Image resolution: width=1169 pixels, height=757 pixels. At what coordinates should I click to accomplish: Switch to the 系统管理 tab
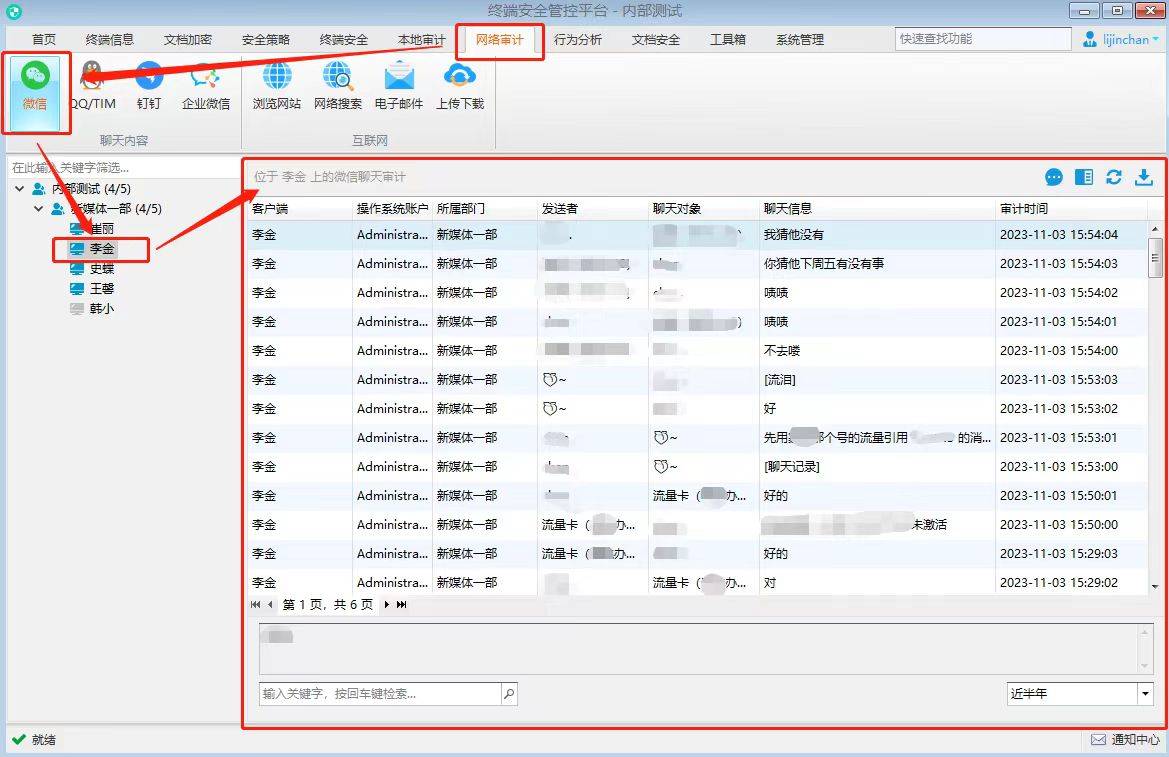click(x=800, y=40)
